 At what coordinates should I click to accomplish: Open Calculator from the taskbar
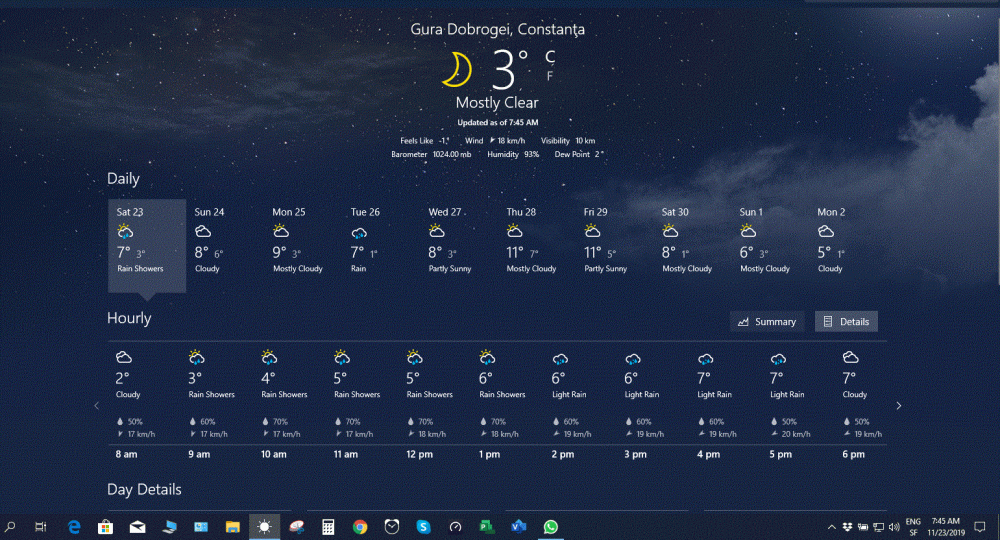click(328, 526)
